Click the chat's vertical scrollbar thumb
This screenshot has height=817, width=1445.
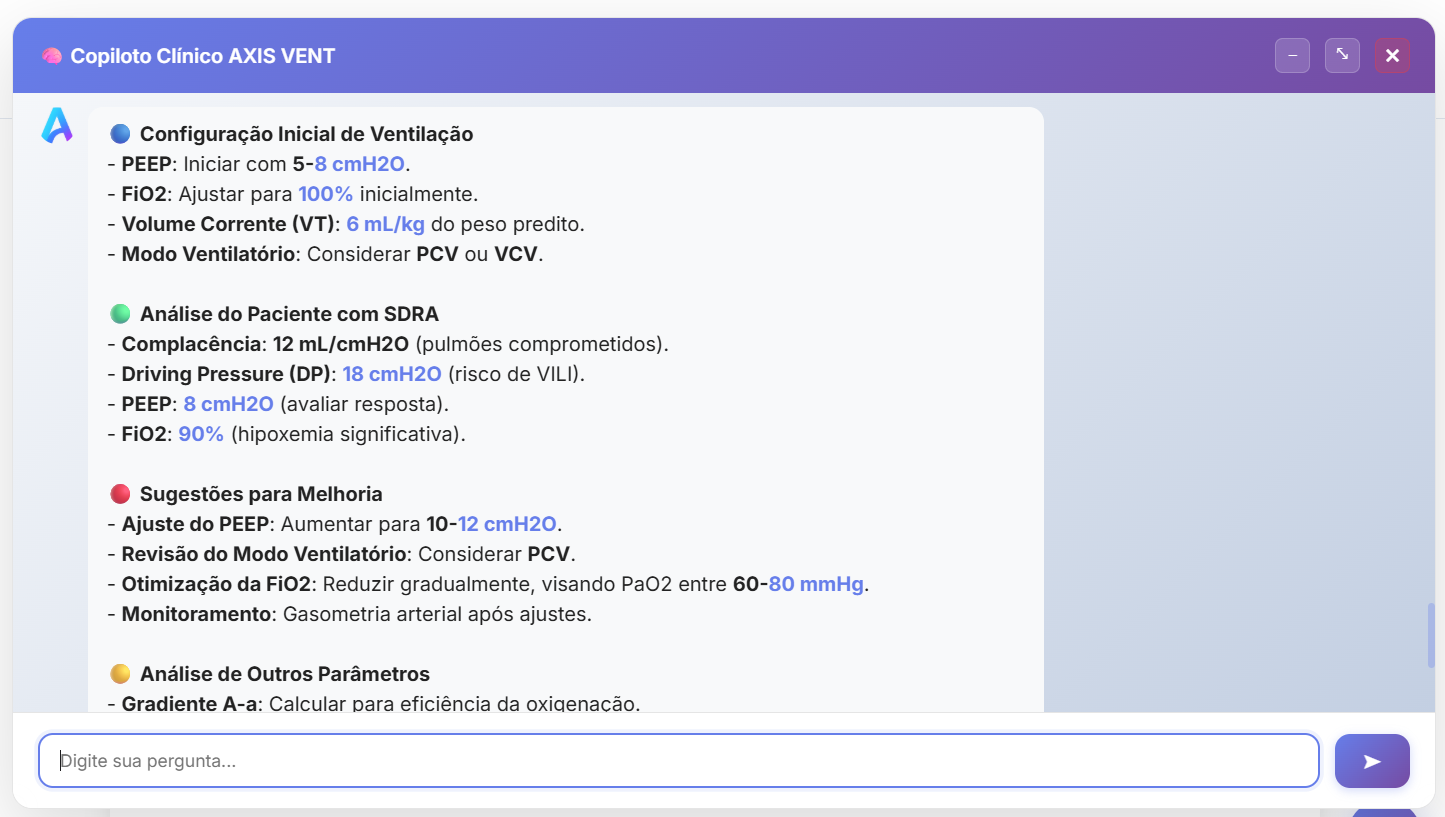(x=1431, y=635)
